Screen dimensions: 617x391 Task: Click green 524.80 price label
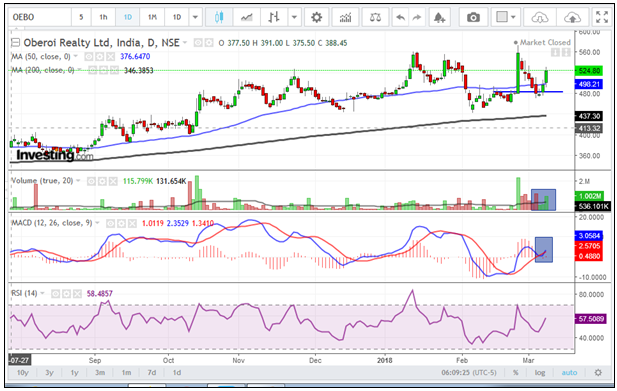[589, 71]
